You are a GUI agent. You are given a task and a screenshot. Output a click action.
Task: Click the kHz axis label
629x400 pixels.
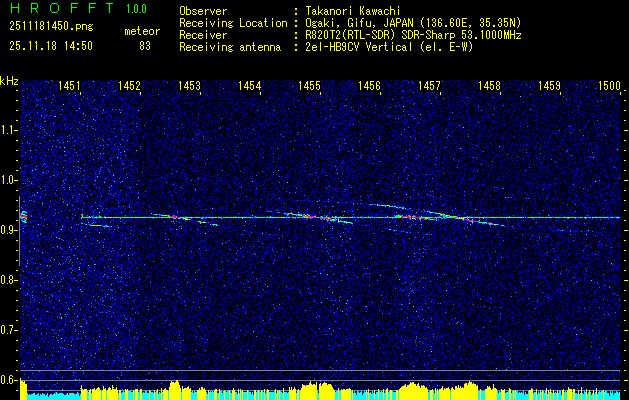[9, 81]
